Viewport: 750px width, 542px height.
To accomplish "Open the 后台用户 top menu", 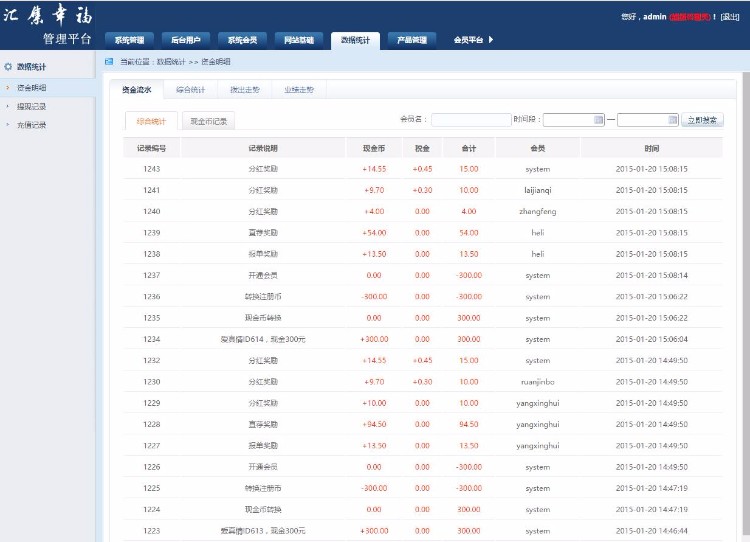I will pos(186,40).
